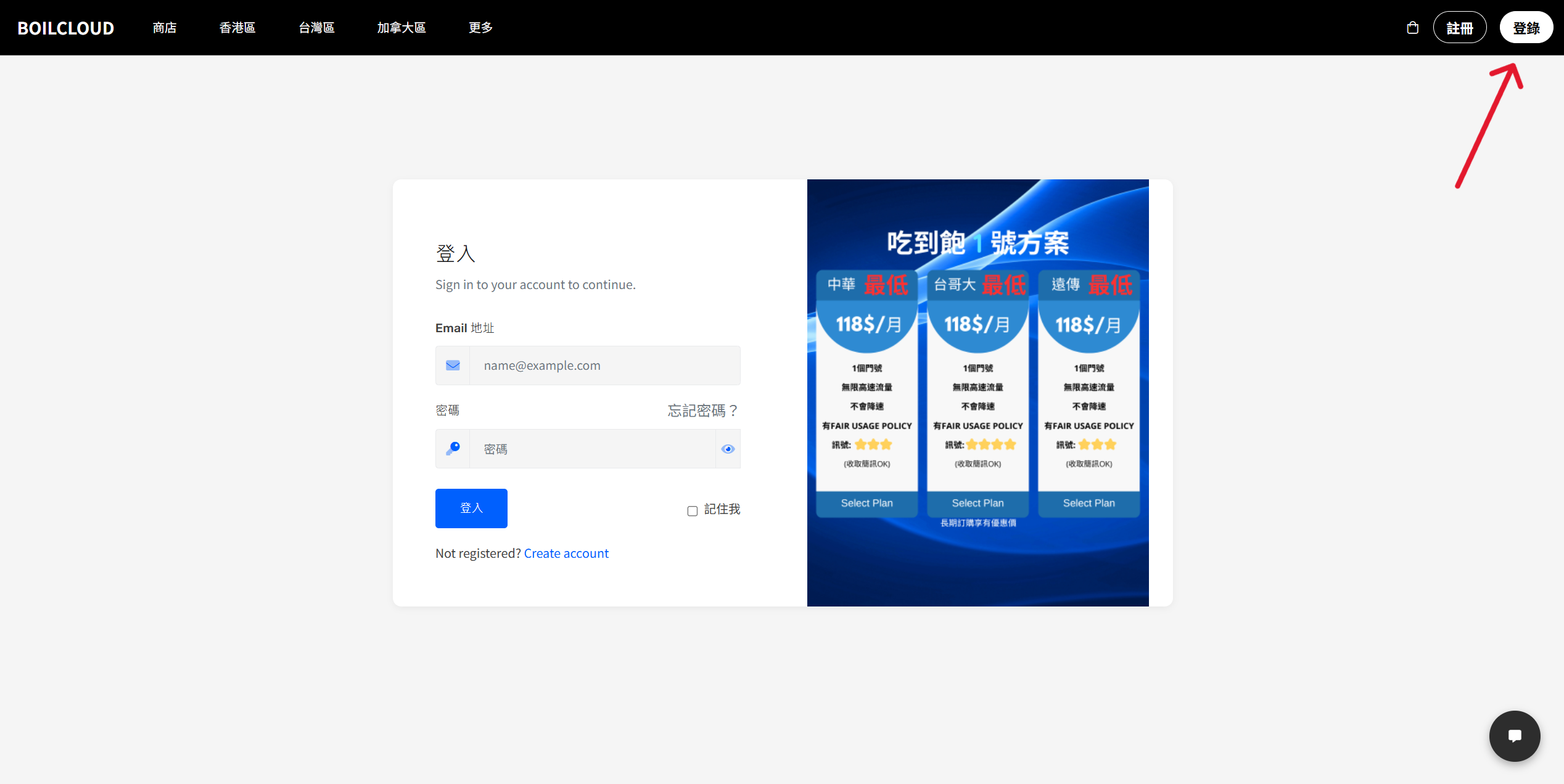1564x784 pixels.
Task: Click the 註冊 register button
Action: tap(1460, 28)
